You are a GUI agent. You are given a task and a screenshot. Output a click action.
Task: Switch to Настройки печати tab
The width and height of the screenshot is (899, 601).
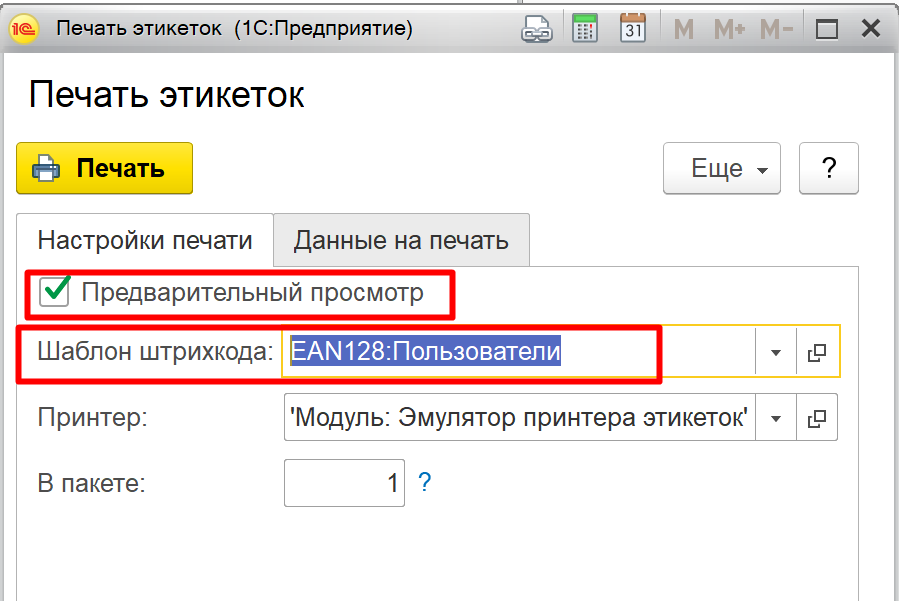coord(144,240)
